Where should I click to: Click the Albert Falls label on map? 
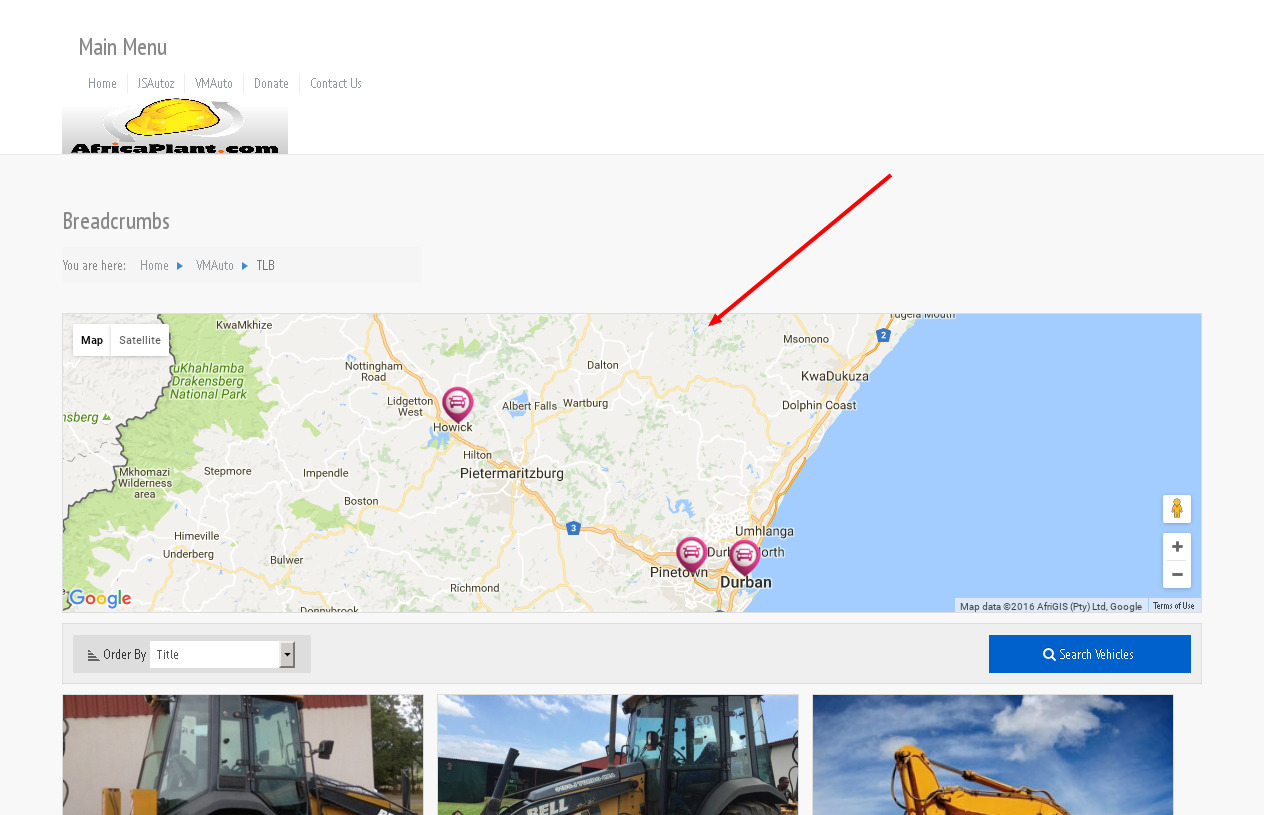(530, 406)
